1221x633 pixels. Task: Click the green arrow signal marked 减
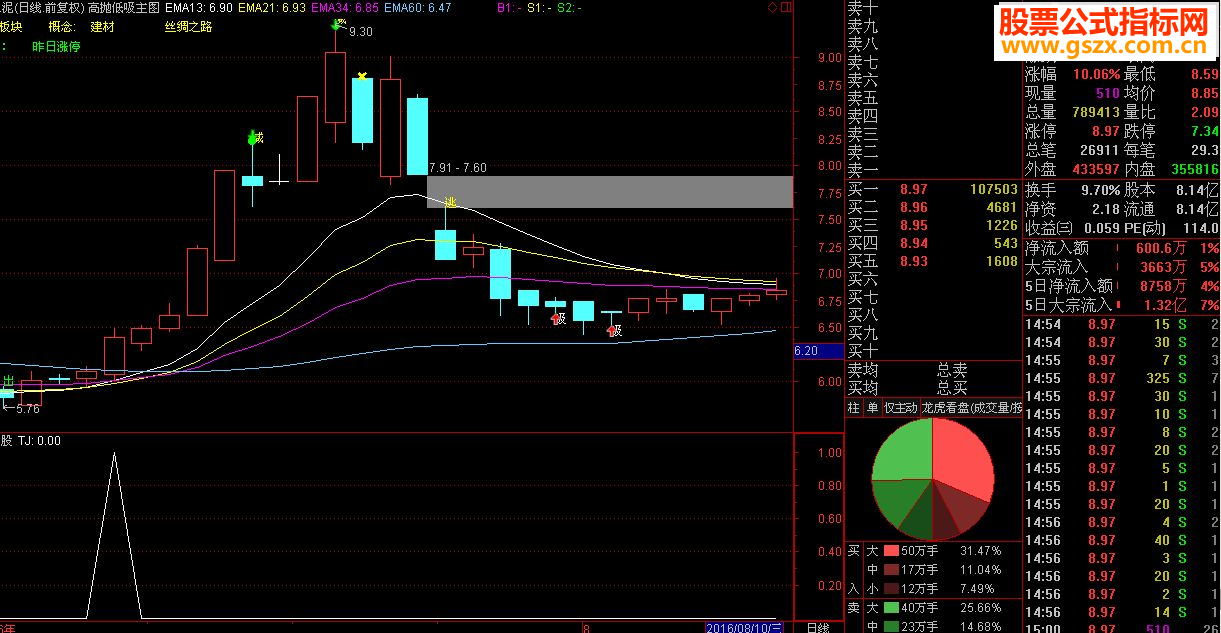(254, 138)
